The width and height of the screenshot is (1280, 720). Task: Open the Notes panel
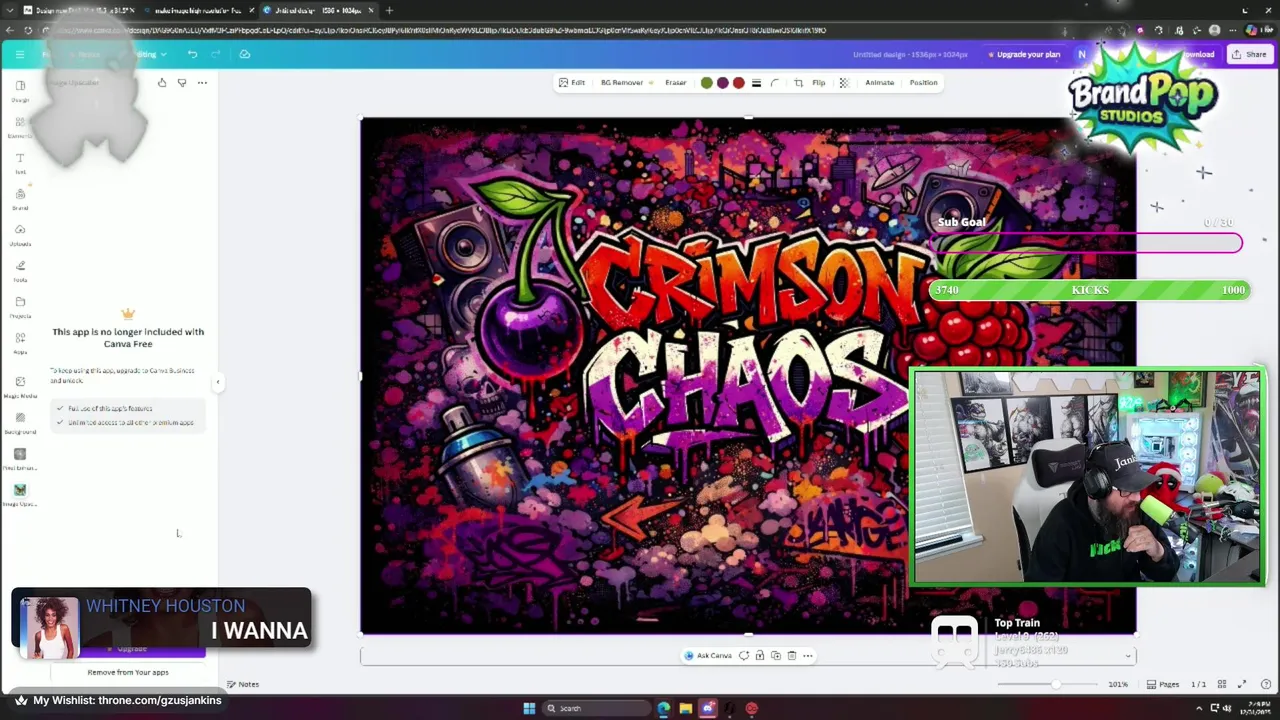[x=243, y=684]
